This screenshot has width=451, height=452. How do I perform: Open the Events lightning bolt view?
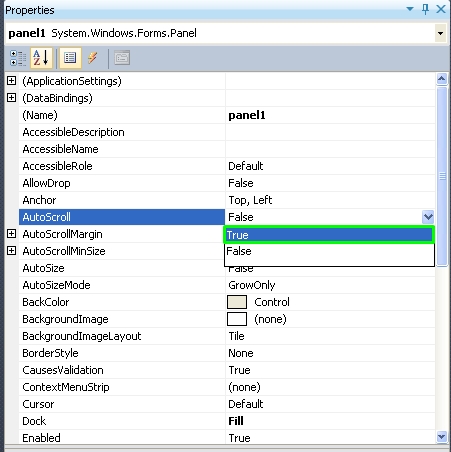click(93, 58)
